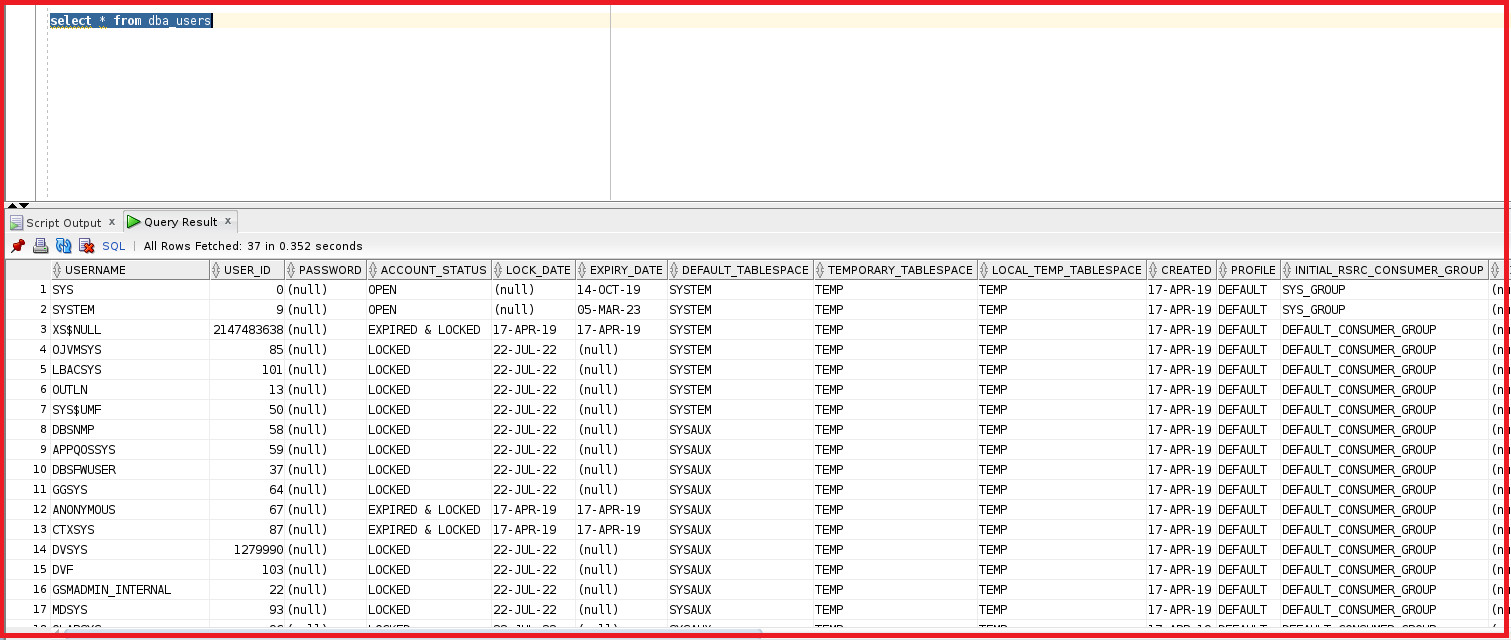Click the APPQOSSYS username cell
Screen dimensions: 1511x640
click(129, 450)
